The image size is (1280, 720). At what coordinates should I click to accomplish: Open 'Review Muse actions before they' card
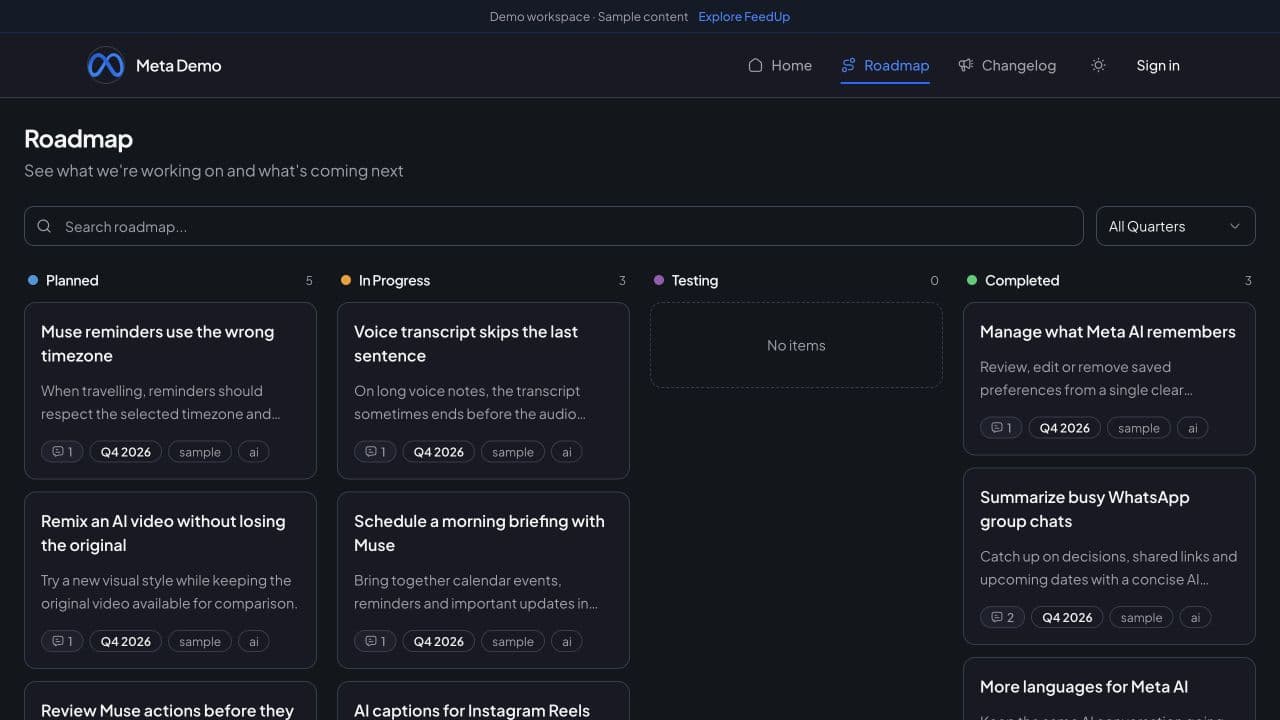click(170, 701)
